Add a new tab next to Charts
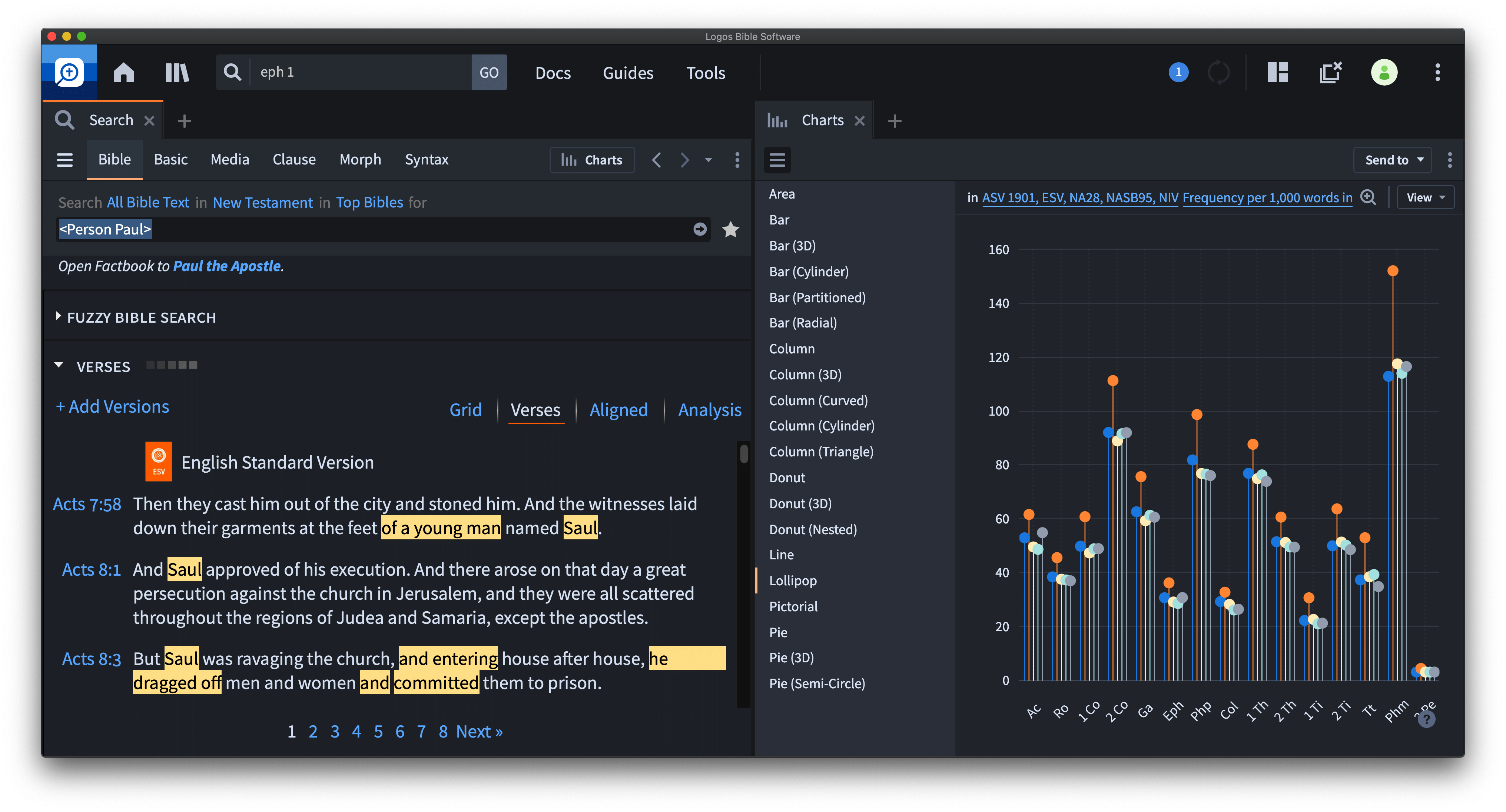 pos(894,121)
